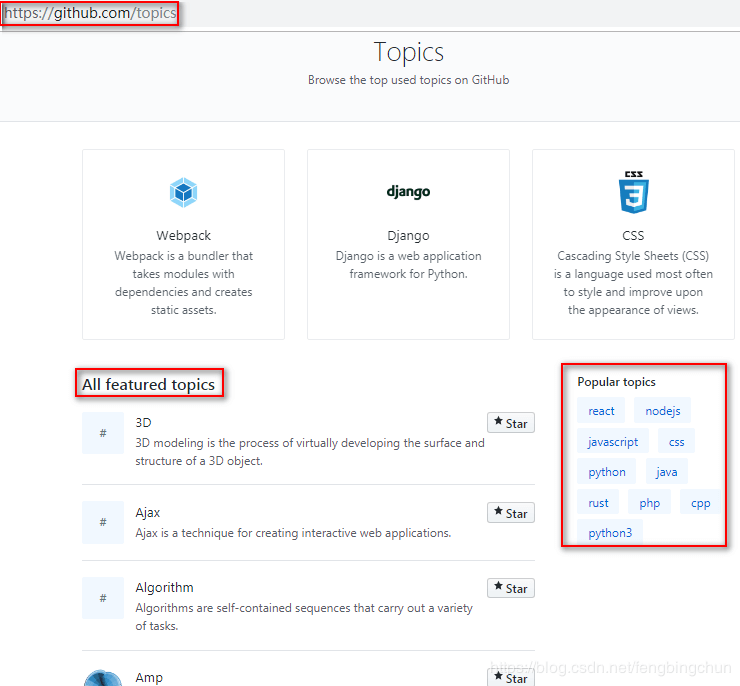Click the Popular topics heading
Viewport: 740px width, 686px height.
(x=616, y=382)
